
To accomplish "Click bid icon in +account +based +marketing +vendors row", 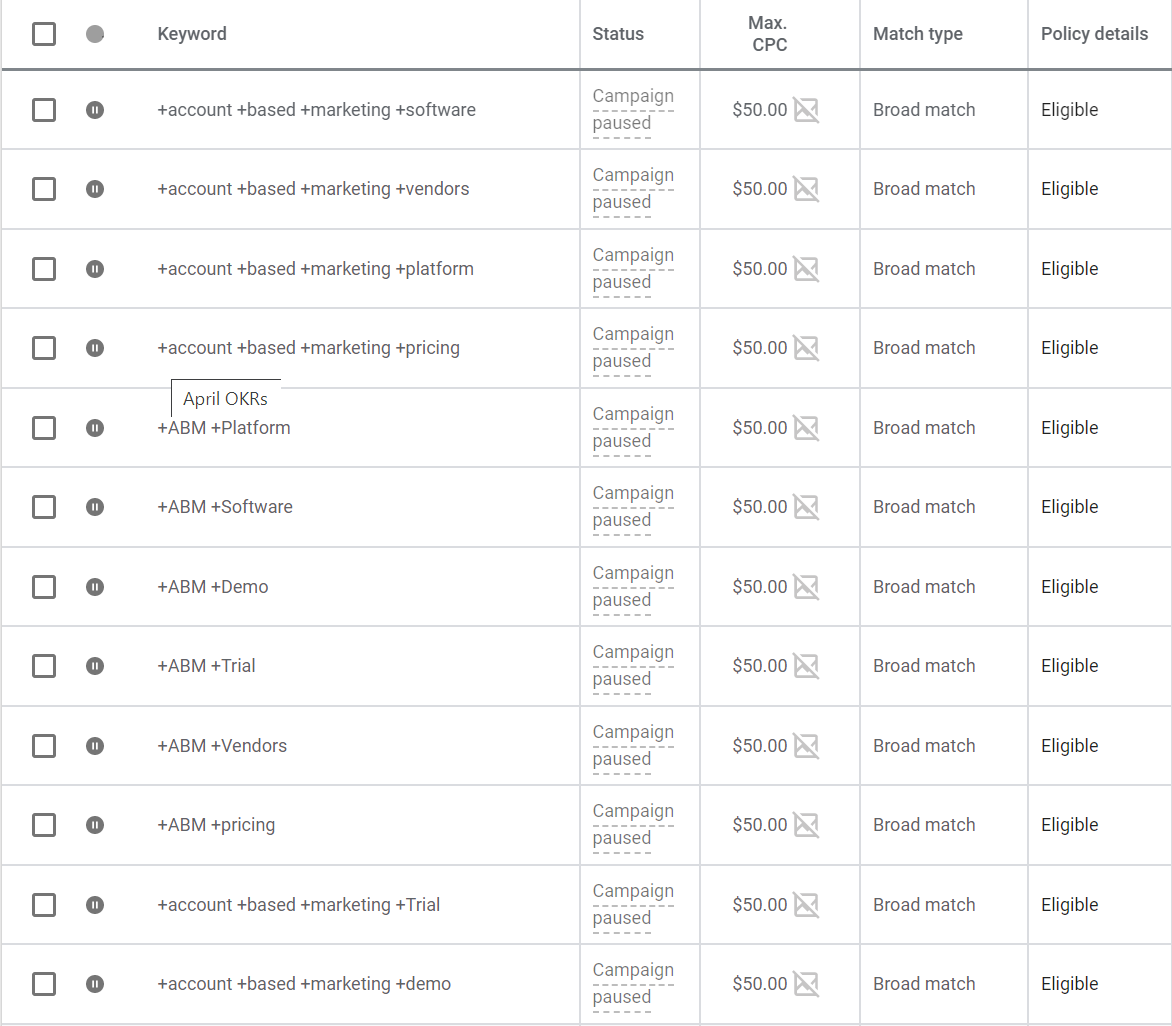I will pyautogui.click(x=806, y=189).
